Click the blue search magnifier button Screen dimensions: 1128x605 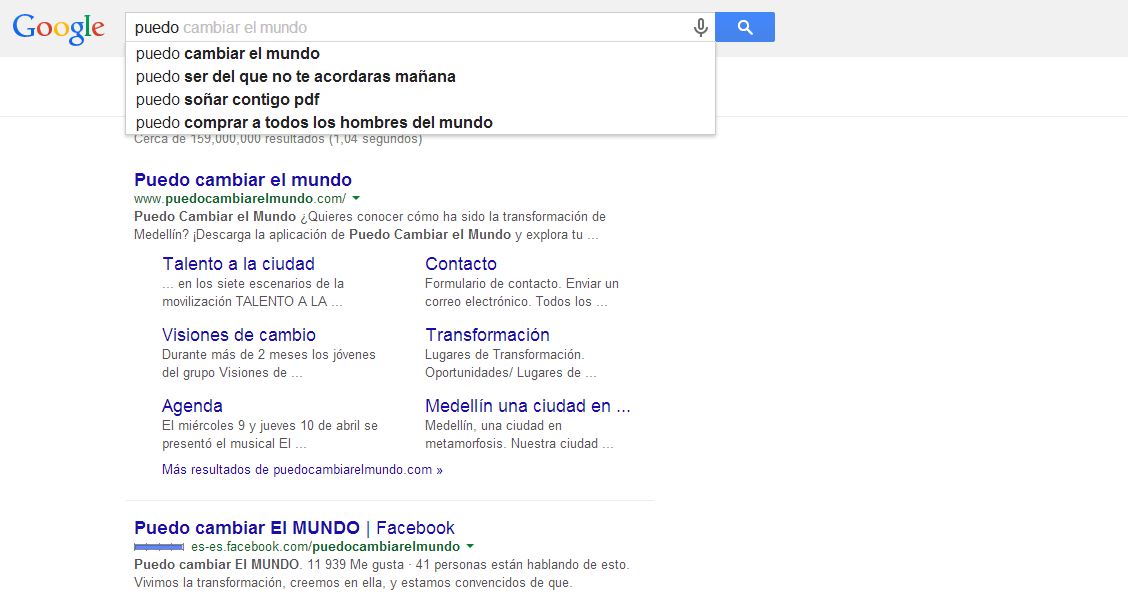pyautogui.click(x=745, y=27)
